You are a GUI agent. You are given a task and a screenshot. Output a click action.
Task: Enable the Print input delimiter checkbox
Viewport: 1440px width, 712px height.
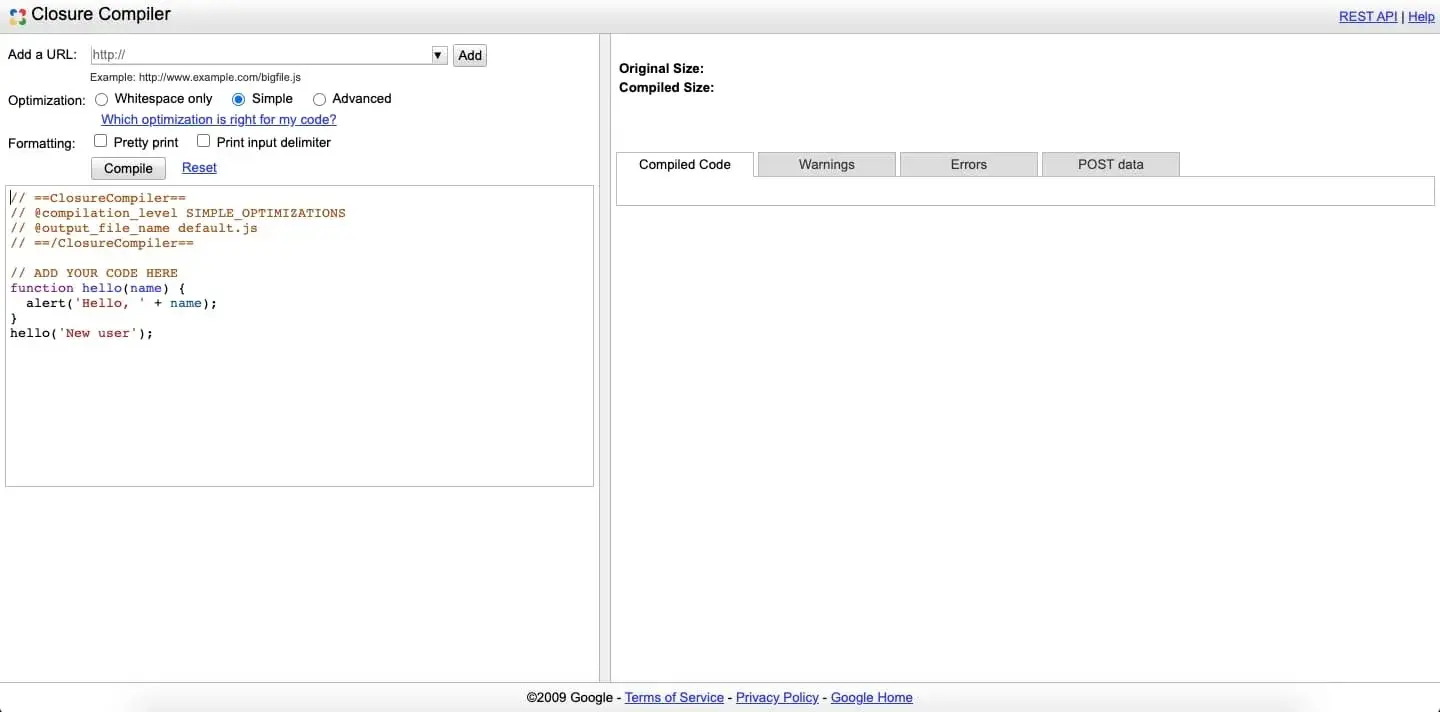point(203,141)
